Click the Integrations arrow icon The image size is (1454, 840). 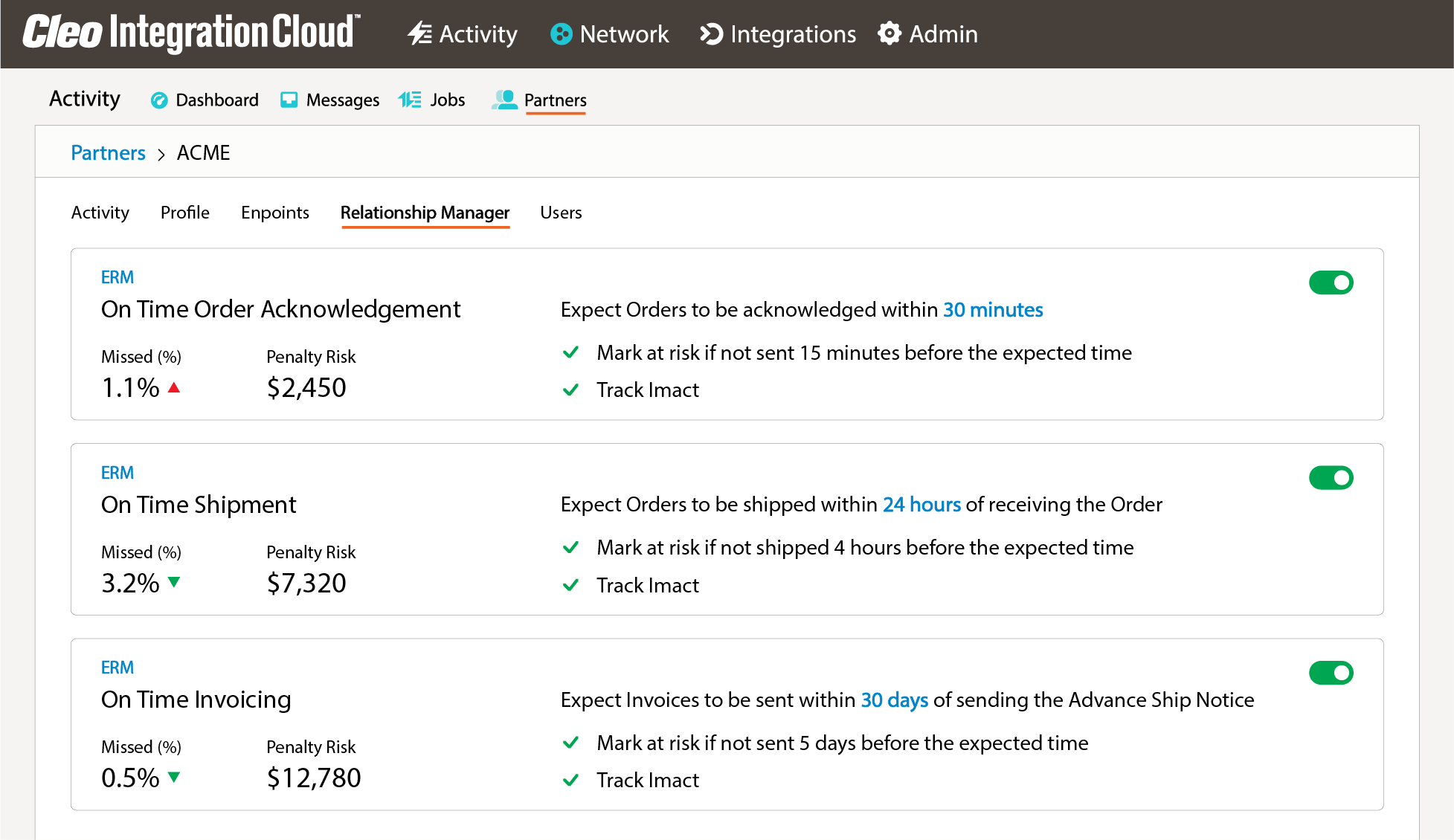[x=712, y=34]
